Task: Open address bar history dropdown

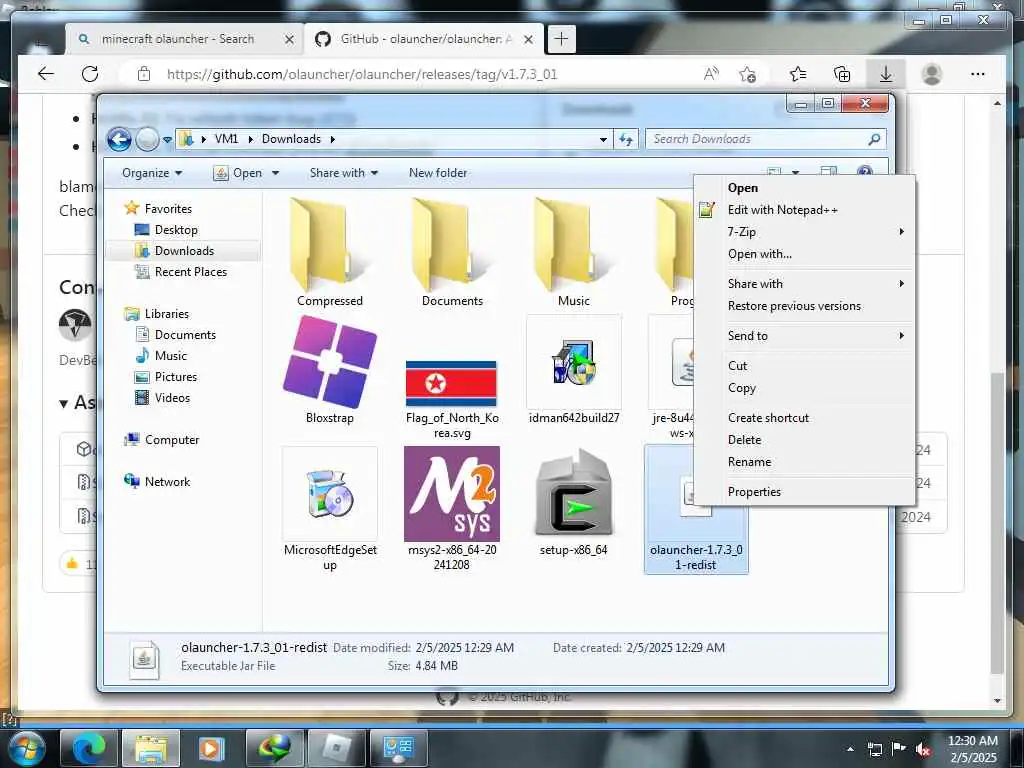Action: coord(603,139)
